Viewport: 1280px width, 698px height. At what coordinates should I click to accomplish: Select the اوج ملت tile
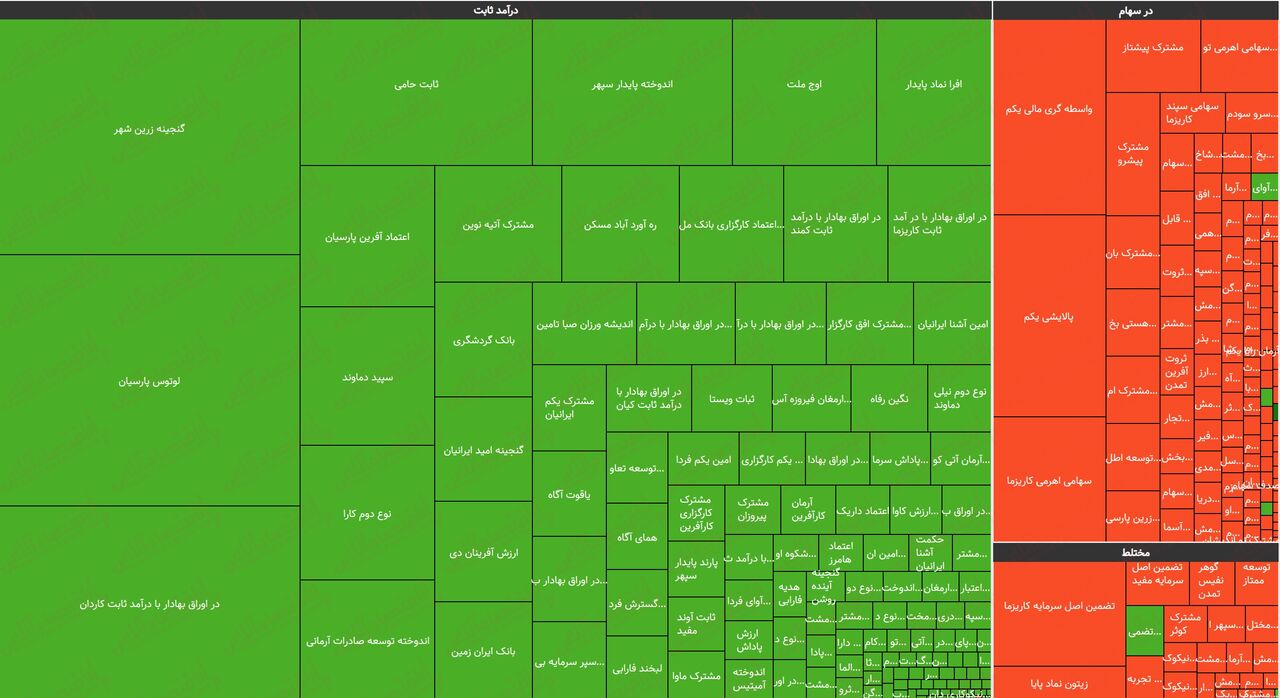[x=804, y=85]
